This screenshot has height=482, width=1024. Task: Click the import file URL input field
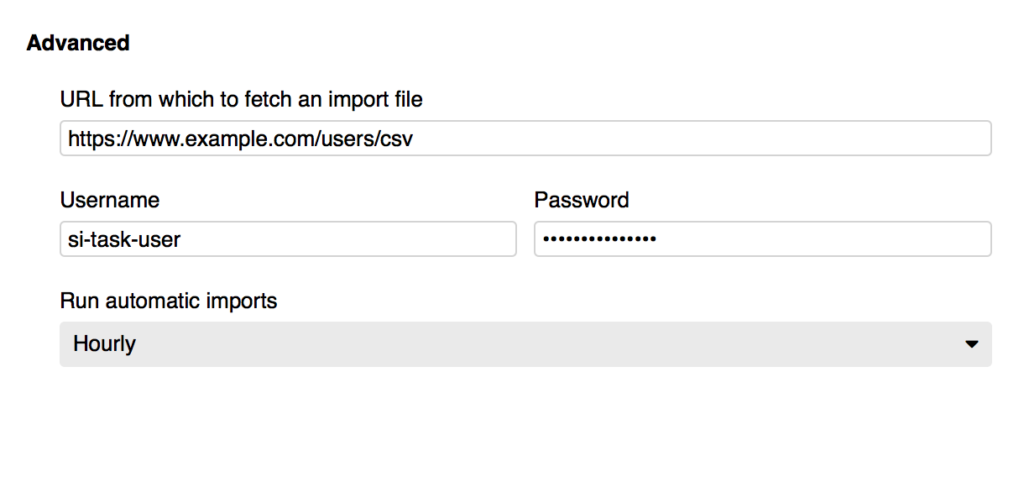[x=526, y=138]
